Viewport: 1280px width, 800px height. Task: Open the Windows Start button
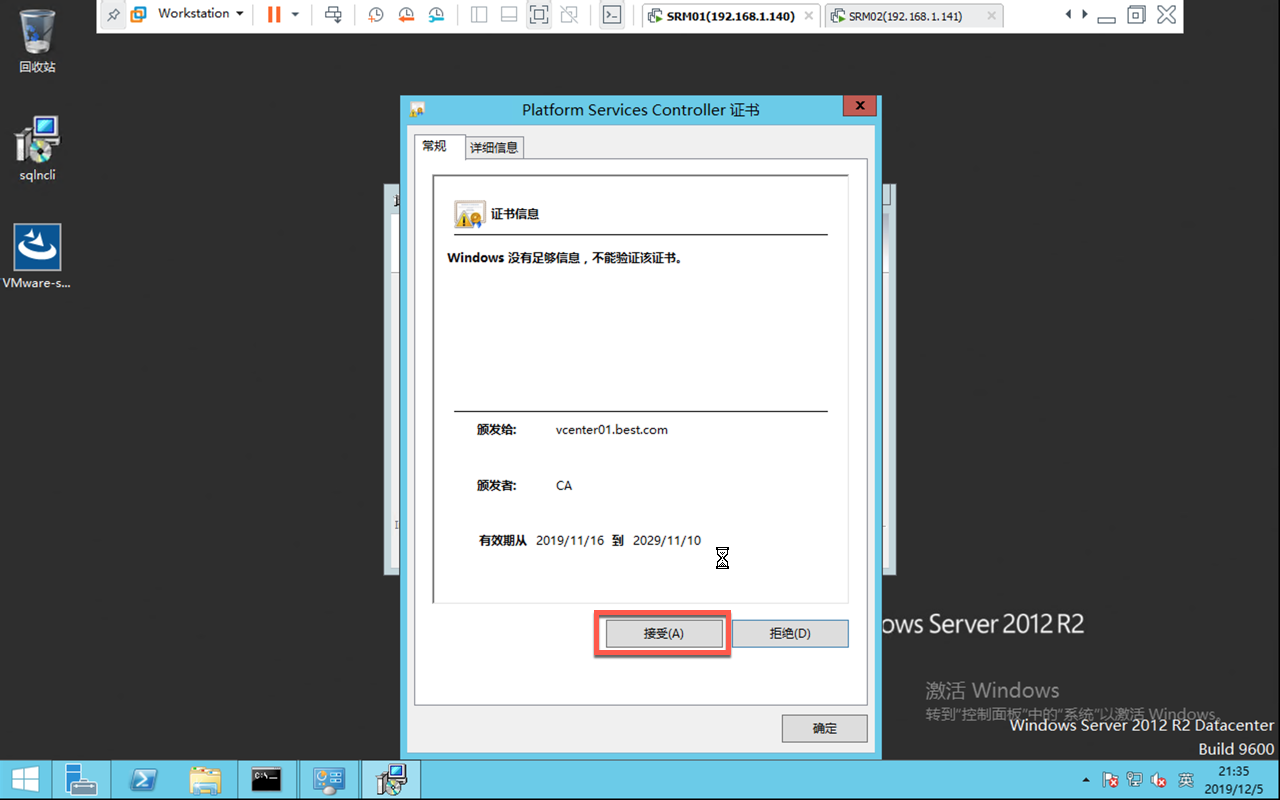pos(24,780)
